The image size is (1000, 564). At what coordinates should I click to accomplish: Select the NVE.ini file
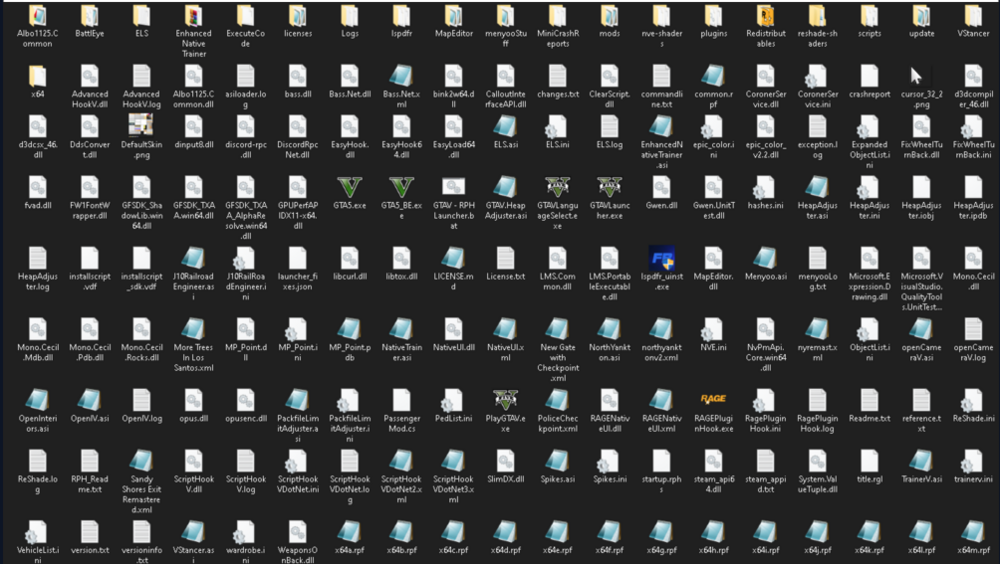click(713, 329)
